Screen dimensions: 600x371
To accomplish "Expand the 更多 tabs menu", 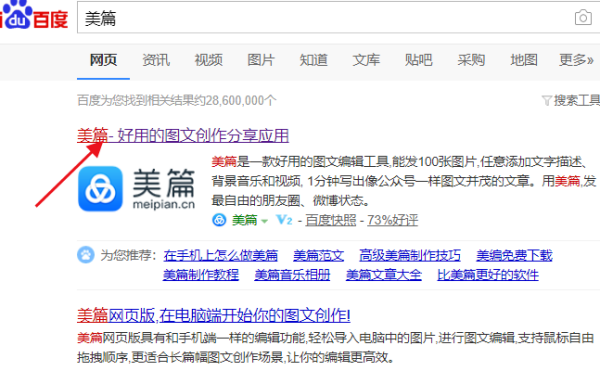I will (x=576, y=60).
